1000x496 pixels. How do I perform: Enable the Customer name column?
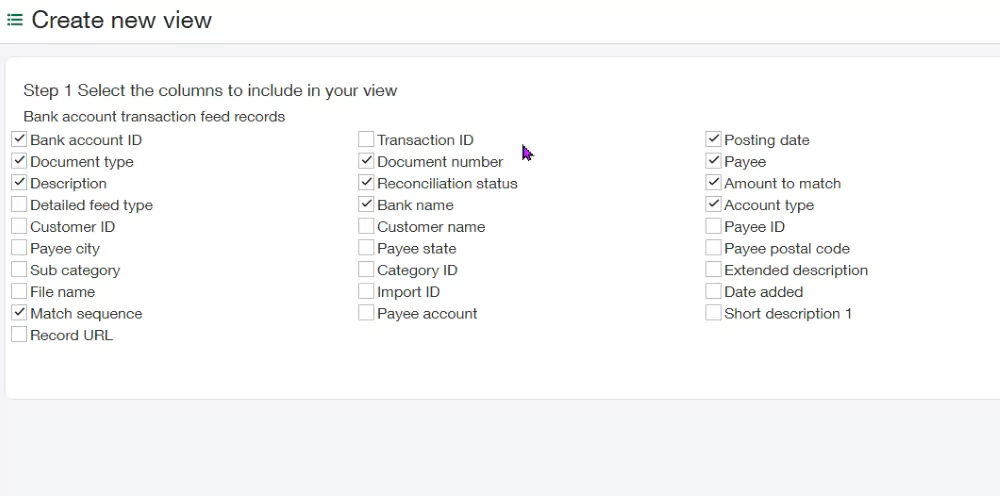(x=366, y=227)
